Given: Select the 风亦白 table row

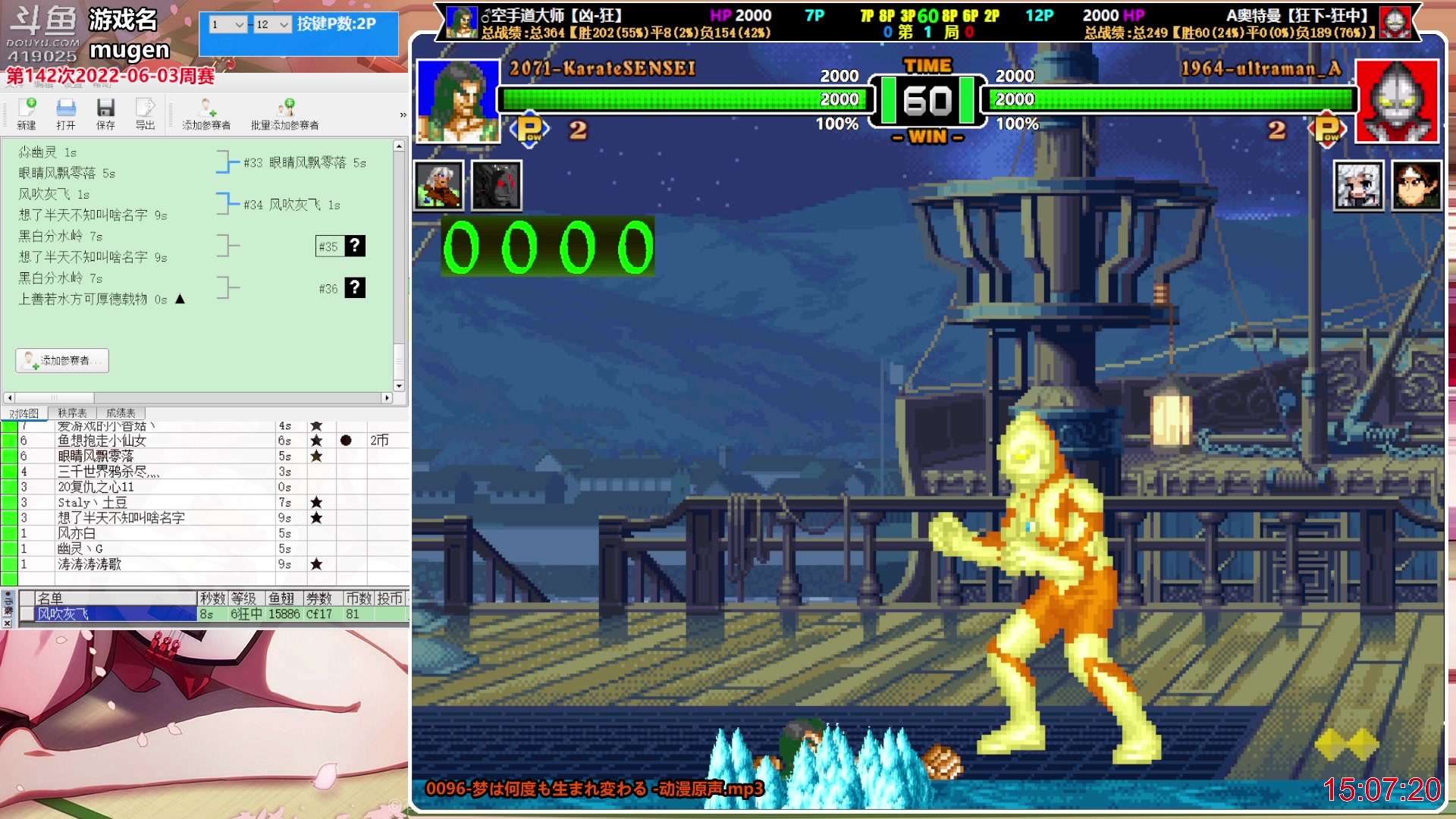Looking at the screenshot, I should click(x=205, y=533).
